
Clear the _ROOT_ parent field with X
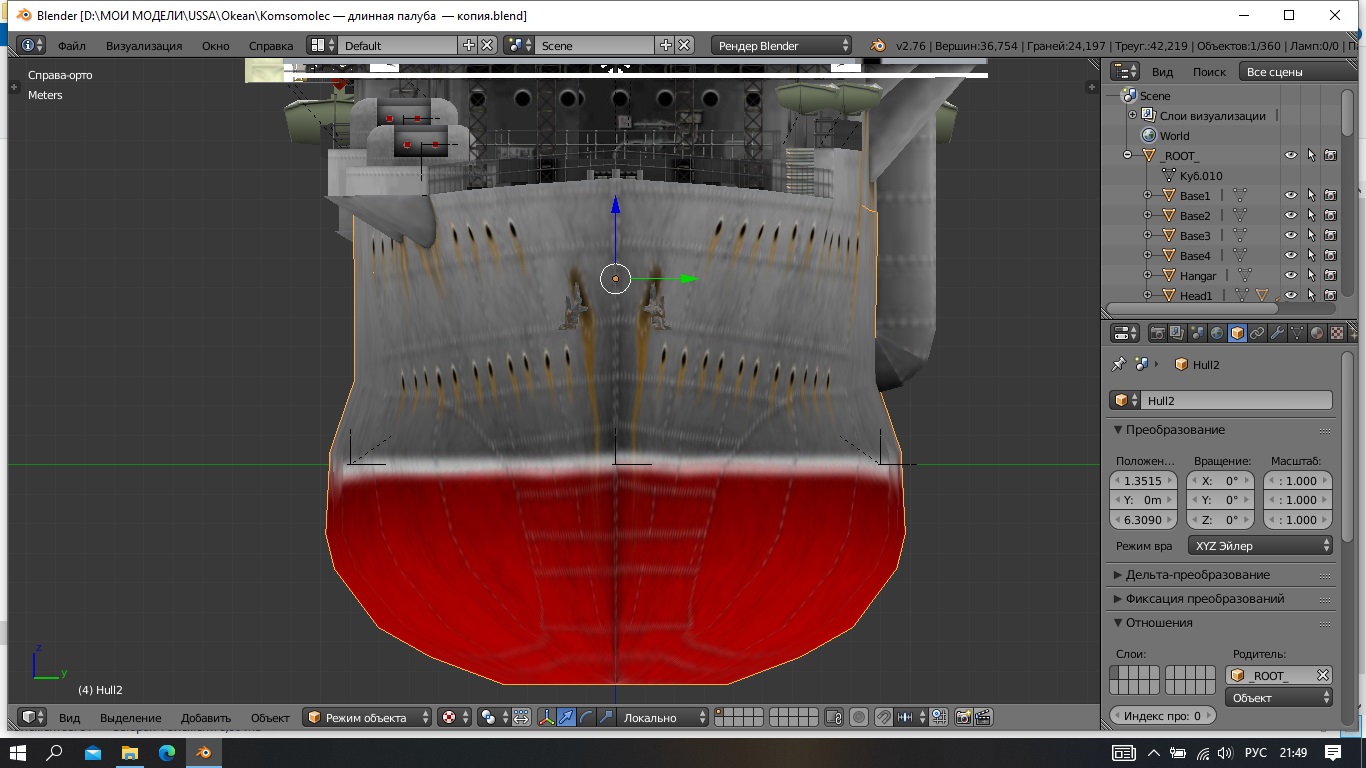click(1322, 676)
